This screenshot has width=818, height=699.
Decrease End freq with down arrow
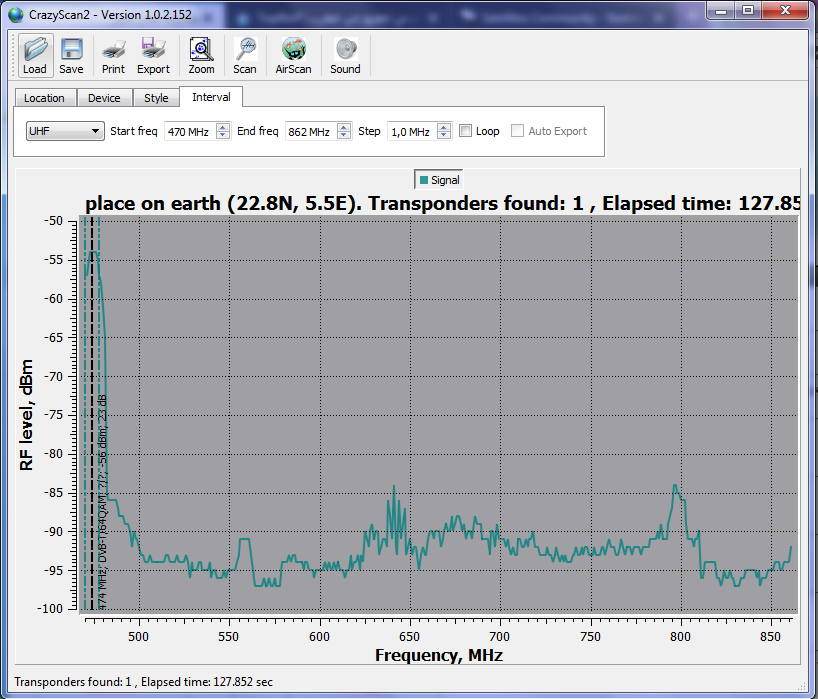(344, 135)
